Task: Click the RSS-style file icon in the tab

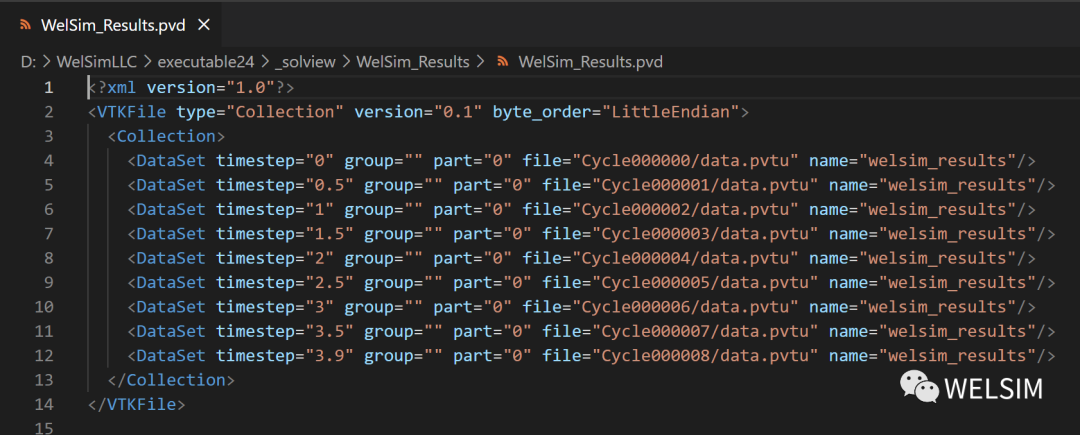Action: tap(25, 25)
